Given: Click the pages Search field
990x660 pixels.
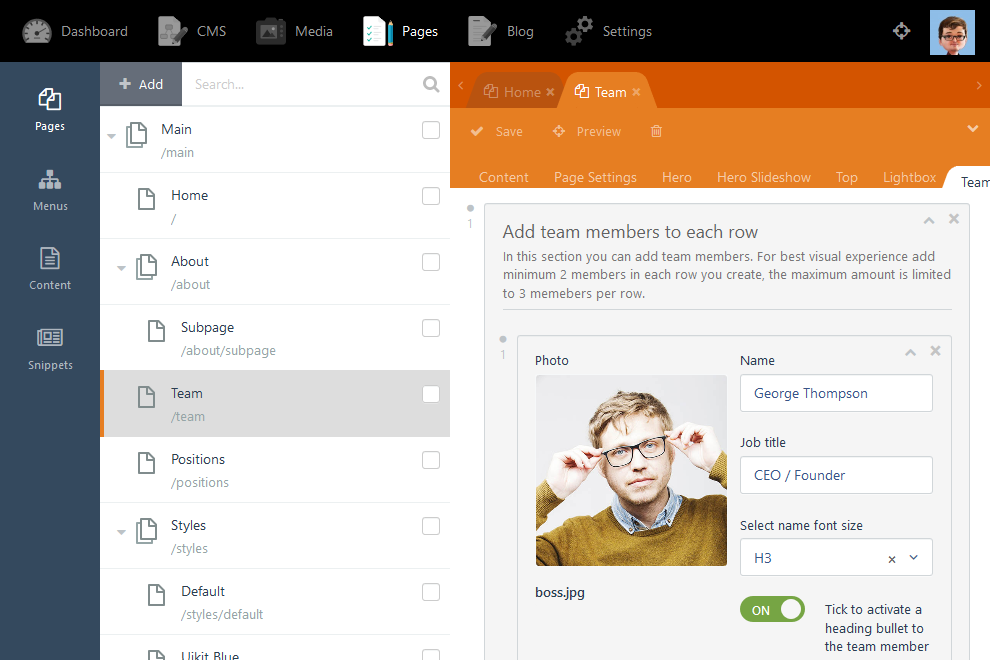Looking at the screenshot, I should [302, 84].
